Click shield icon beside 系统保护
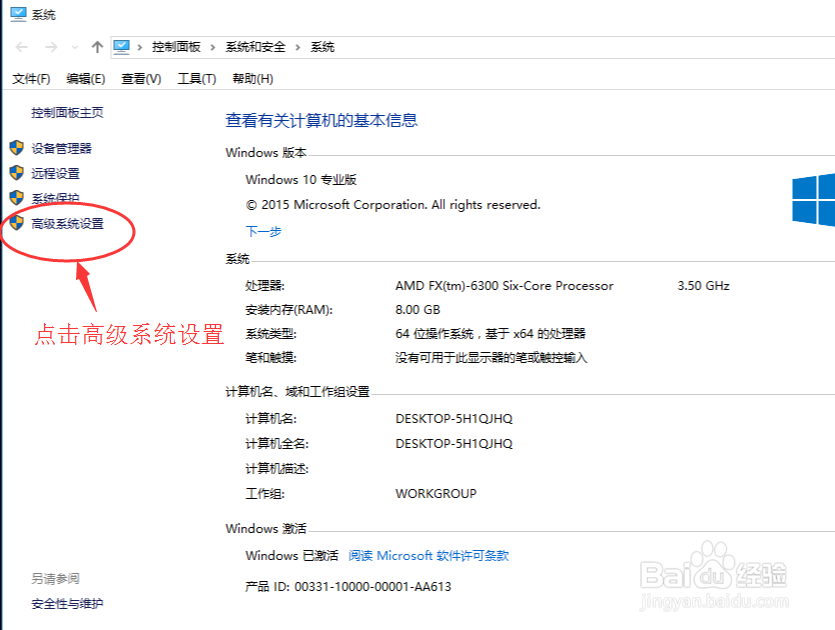The height and width of the screenshot is (630, 835). 17,198
